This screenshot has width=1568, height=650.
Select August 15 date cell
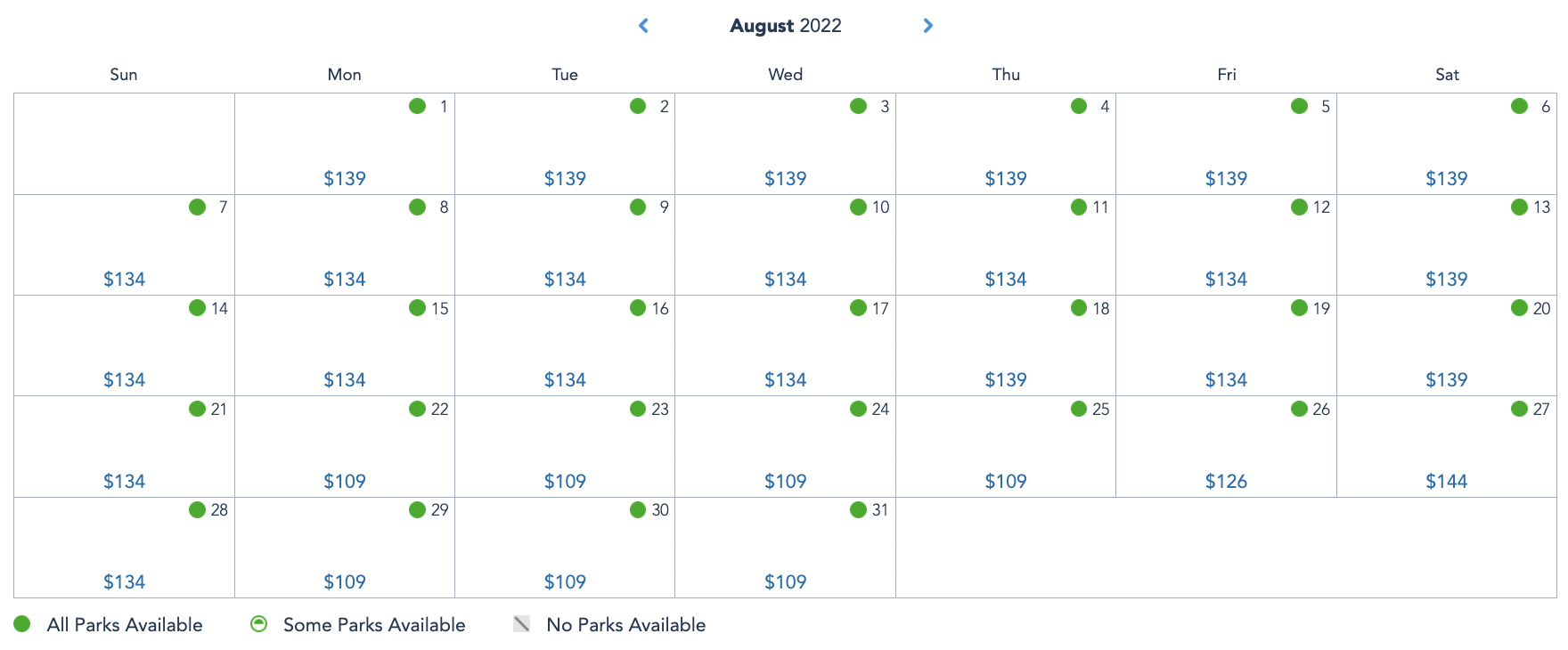point(345,345)
